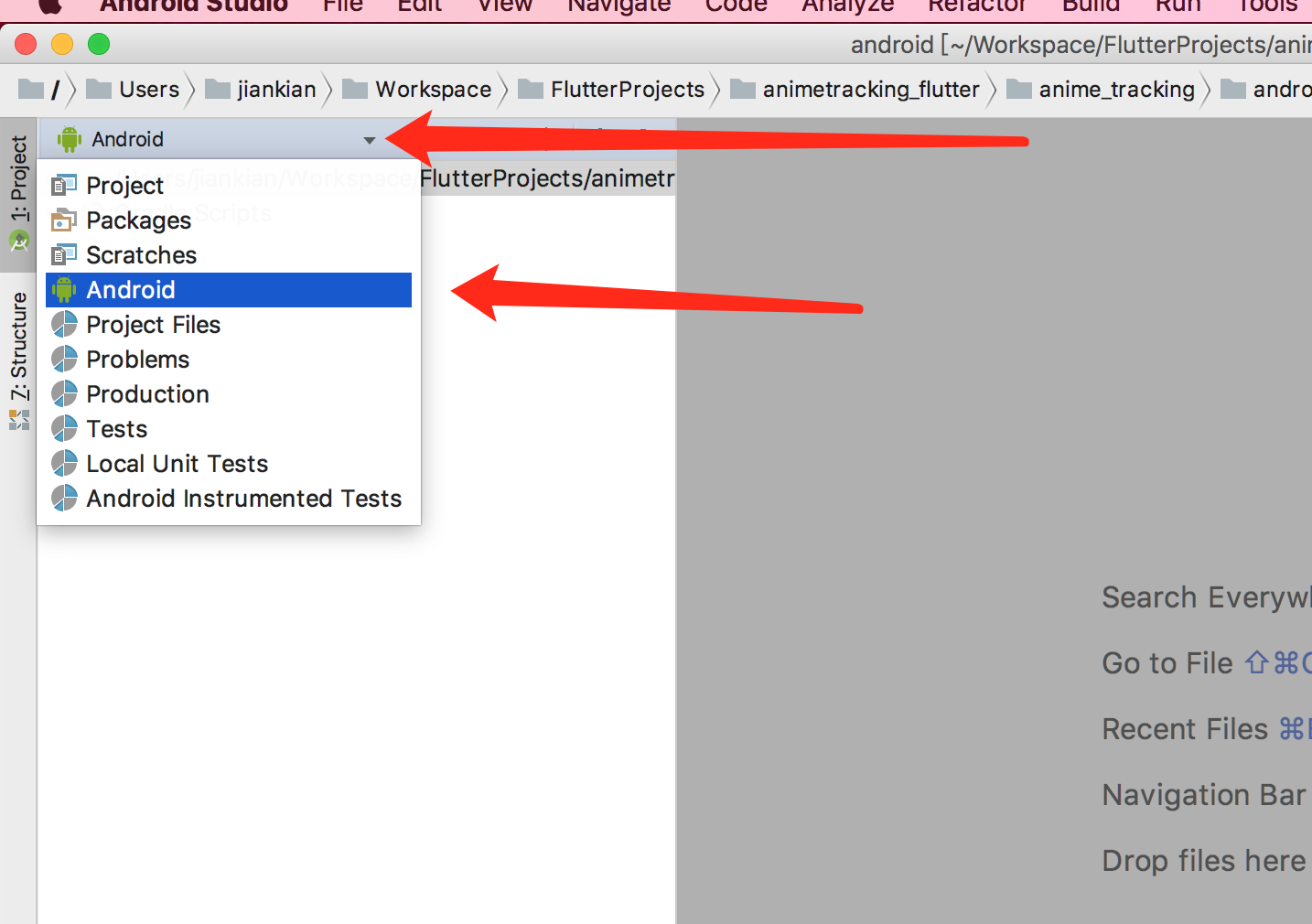Screen dimensions: 1312x924
Task: Click folder icon beside Users breadcrumb
Action: [99, 89]
